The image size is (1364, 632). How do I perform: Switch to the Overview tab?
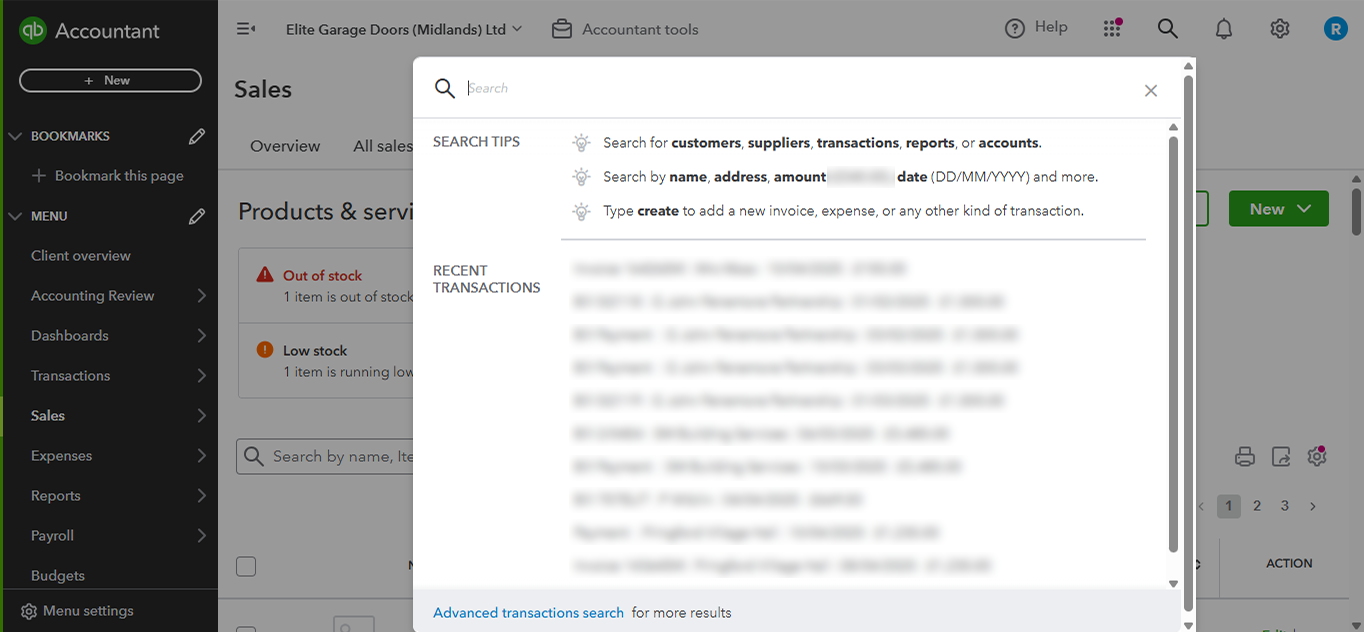(x=285, y=146)
